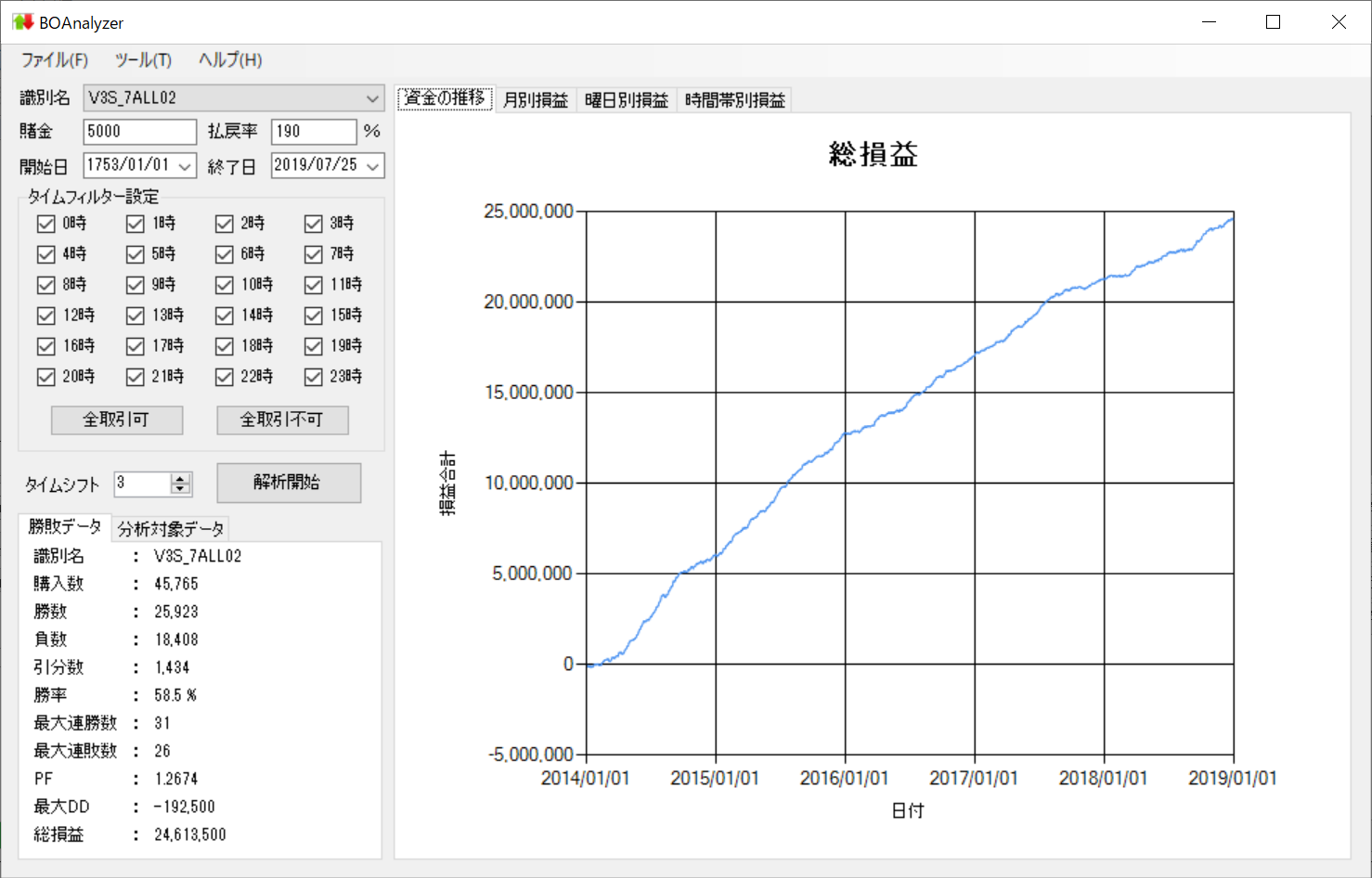Toggle the 10時 checkbox
Viewport: 1372px width, 878px height.
tap(225, 285)
